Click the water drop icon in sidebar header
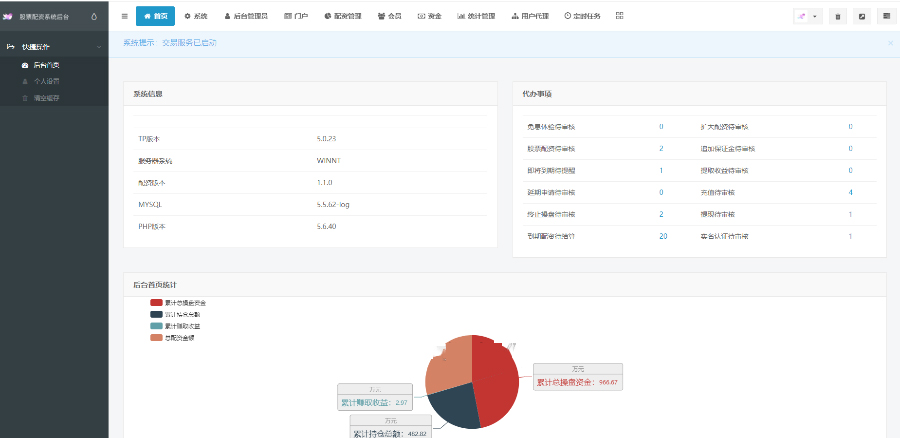This screenshot has height=438, width=900. [94, 16]
